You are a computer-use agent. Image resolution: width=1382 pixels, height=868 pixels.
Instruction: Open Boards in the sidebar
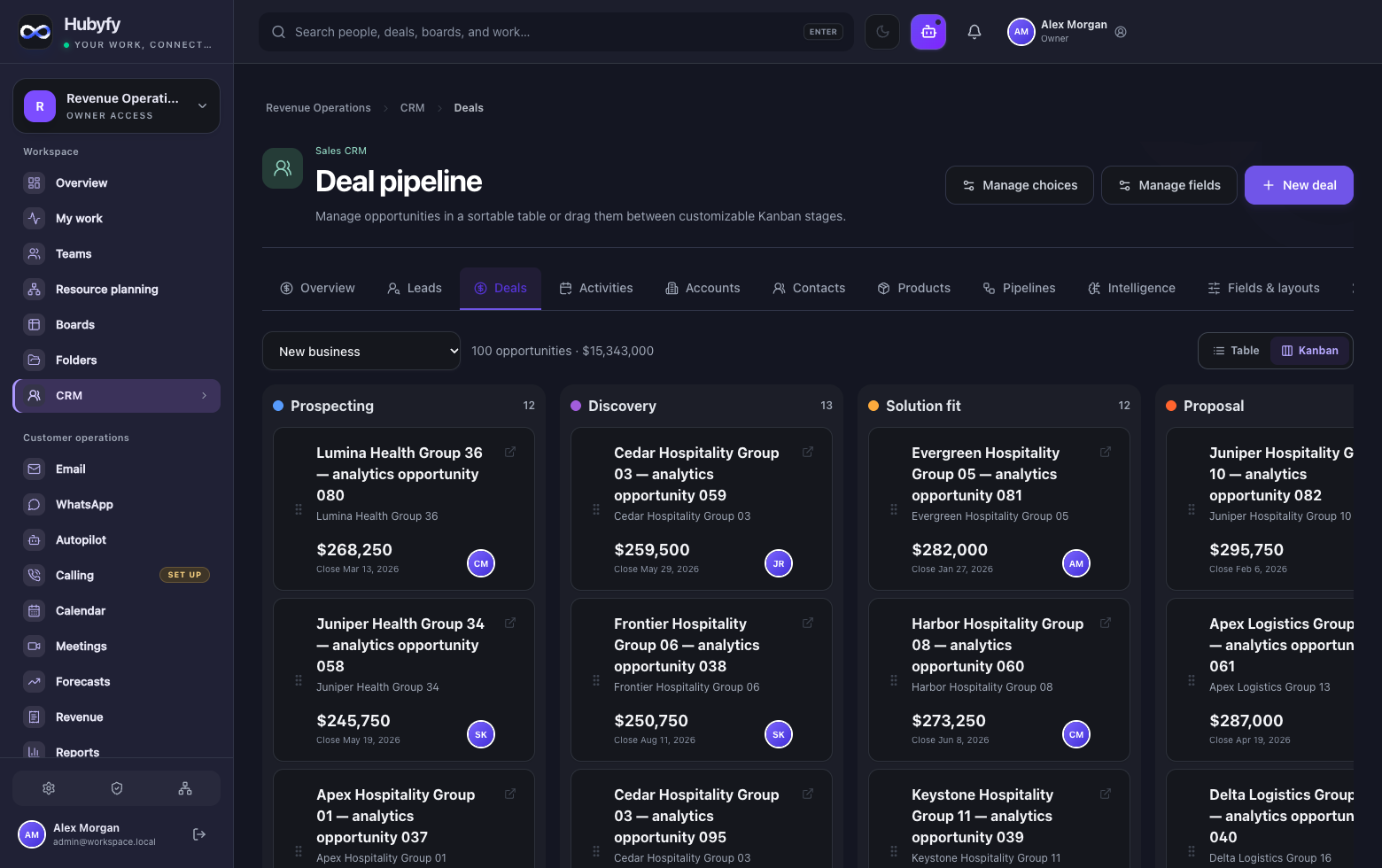pos(117,325)
